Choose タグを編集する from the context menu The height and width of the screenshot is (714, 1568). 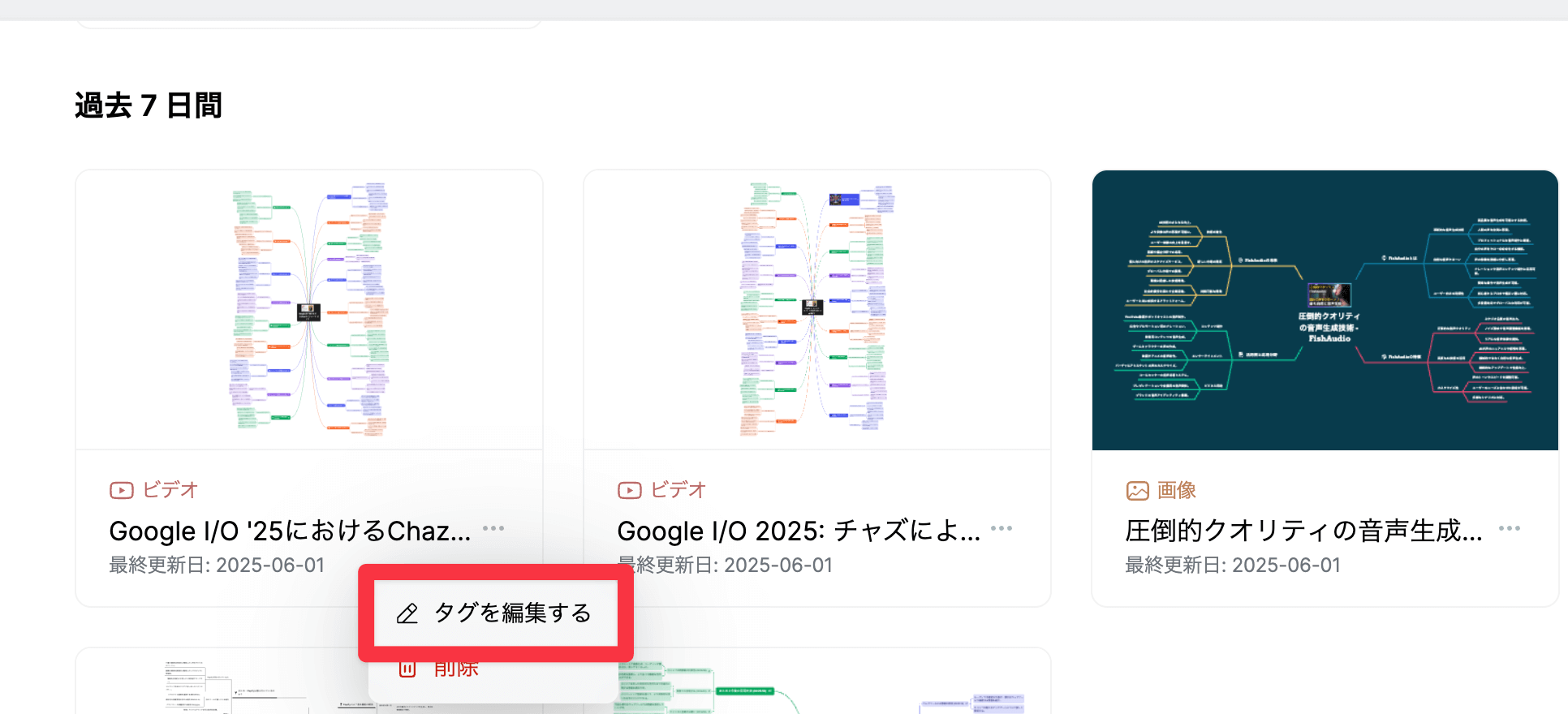[x=512, y=613]
